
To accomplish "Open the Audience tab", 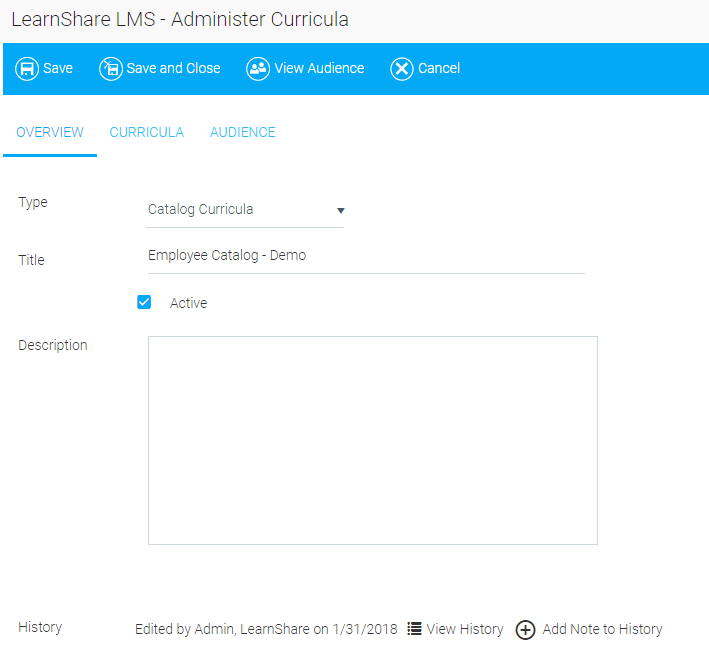I will (x=242, y=132).
